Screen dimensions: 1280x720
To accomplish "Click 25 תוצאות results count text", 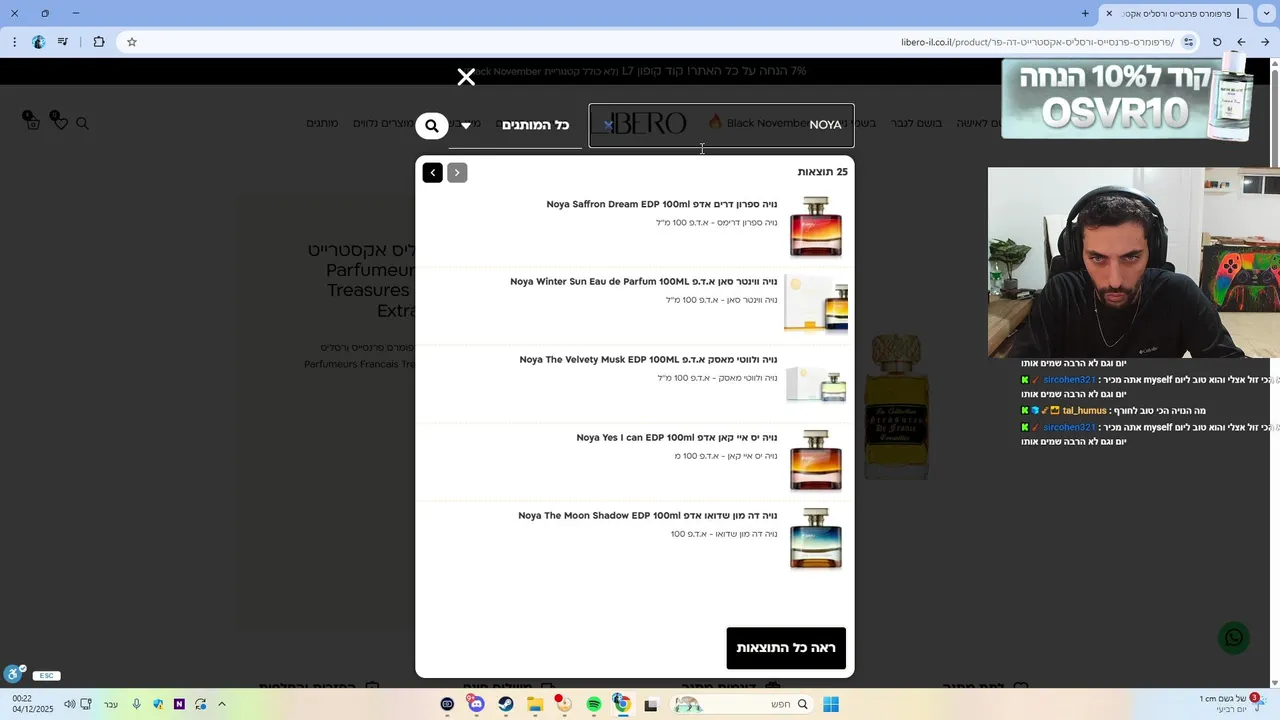I will (822, 172).
